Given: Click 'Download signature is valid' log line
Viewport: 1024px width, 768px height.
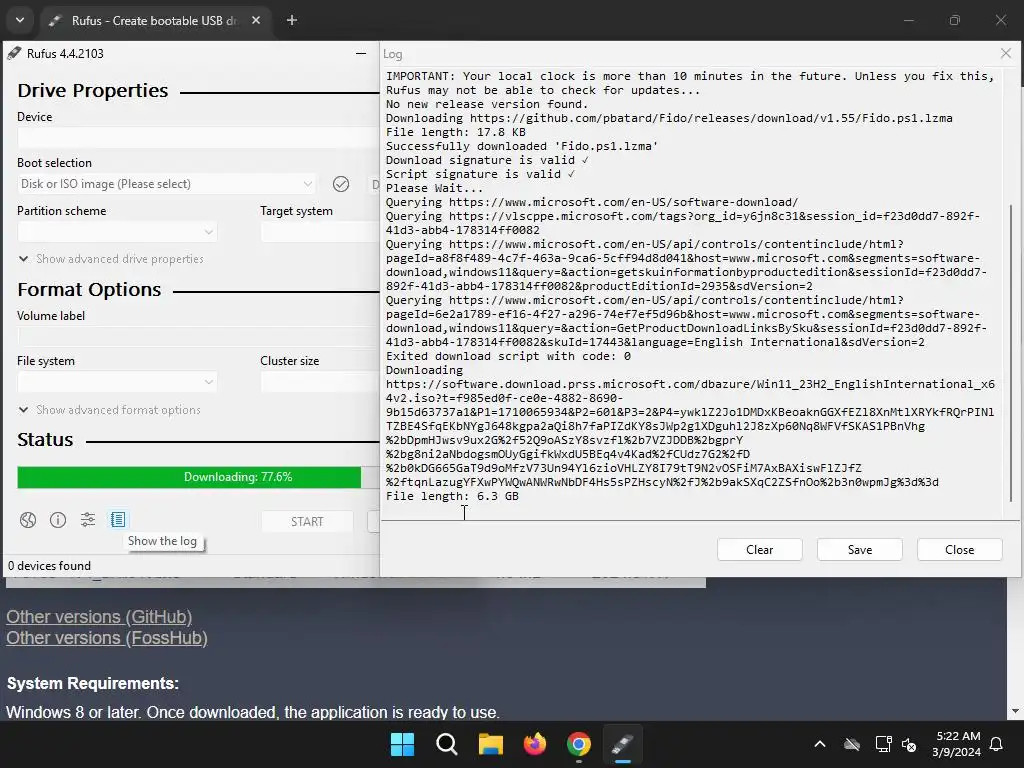Looking at the screenshot, I should (487, 161).
